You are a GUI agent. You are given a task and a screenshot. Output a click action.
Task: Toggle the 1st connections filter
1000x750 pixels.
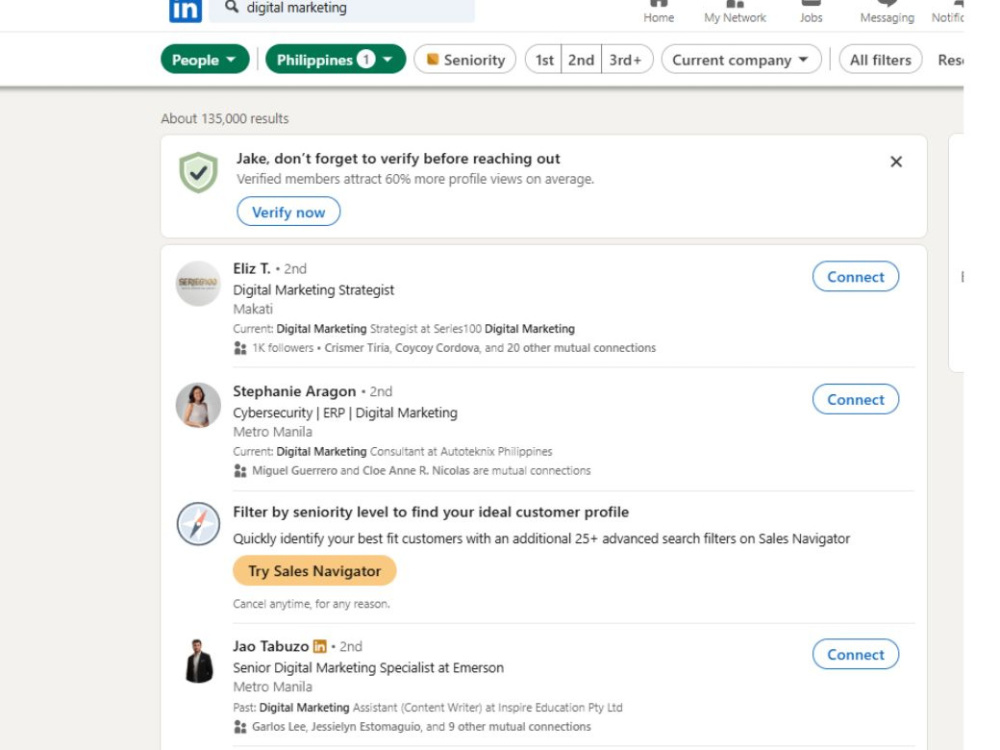[544, 59]
